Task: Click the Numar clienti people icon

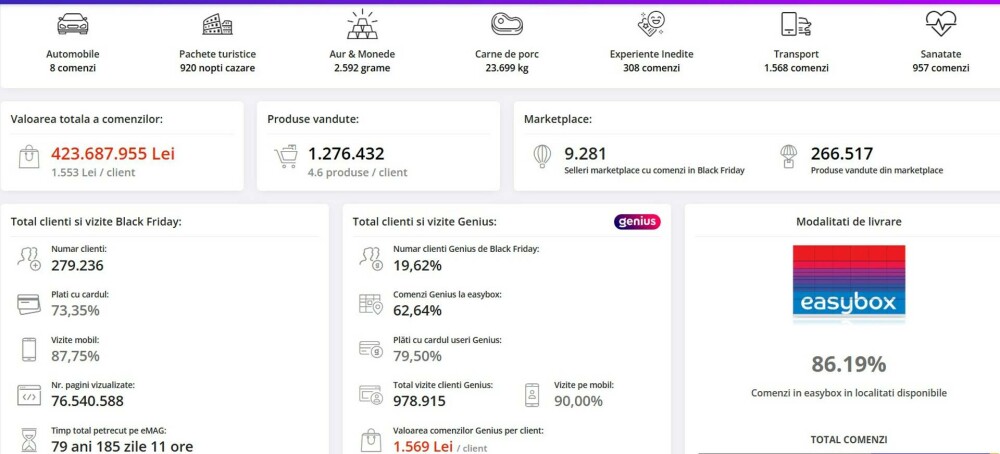Action: click(x=29, y=258)
